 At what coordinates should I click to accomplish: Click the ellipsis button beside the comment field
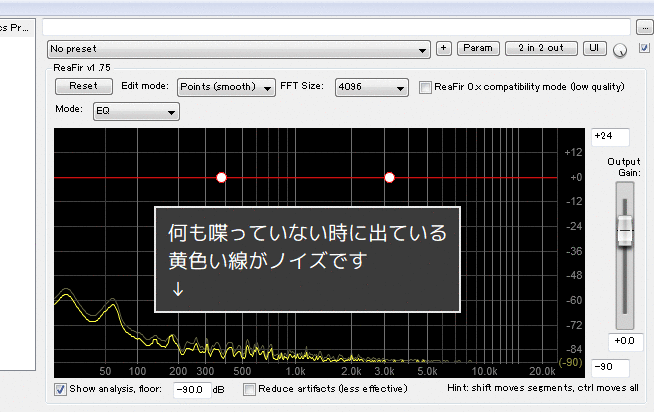click(x=643, y=27)
